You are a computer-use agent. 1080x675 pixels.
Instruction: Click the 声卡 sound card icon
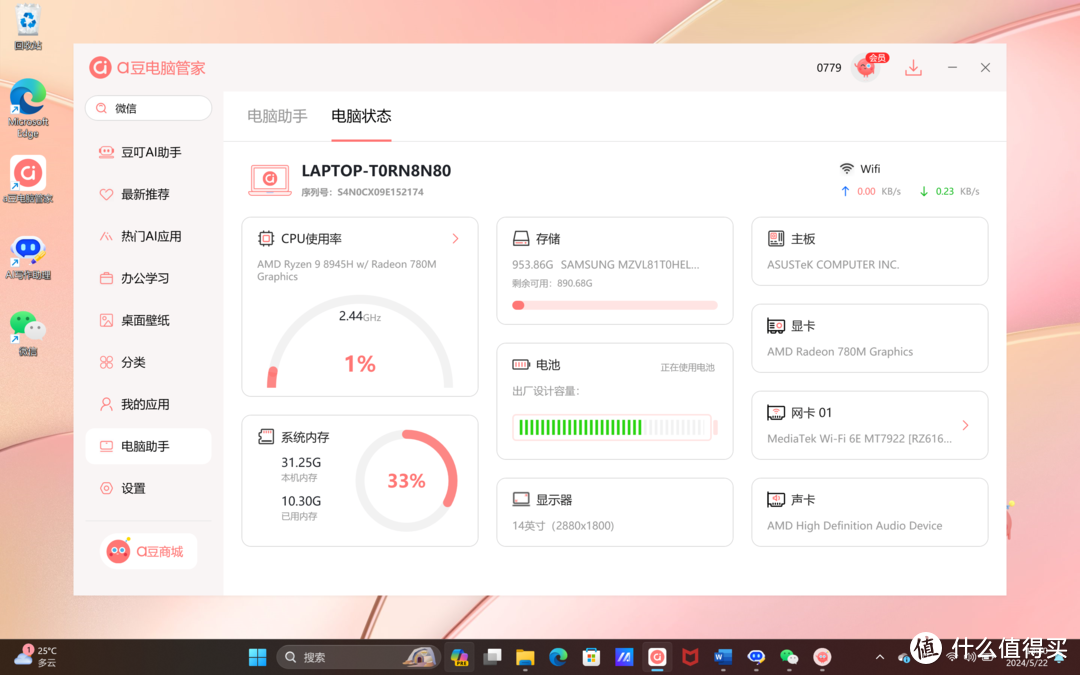[x=776, y=499]
